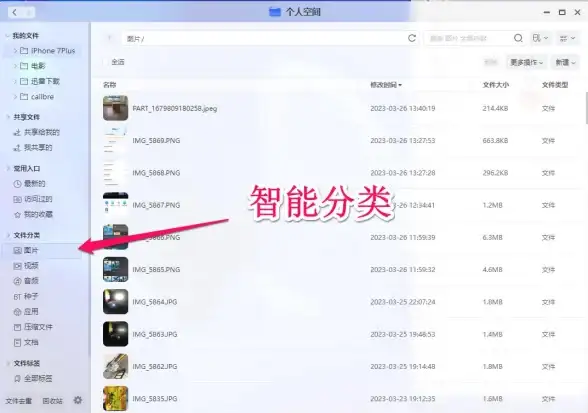The height and width of the screenshot is (413, 588).
Task: Click the file list vertical scrollbar
Action: (x=586, y=109)
